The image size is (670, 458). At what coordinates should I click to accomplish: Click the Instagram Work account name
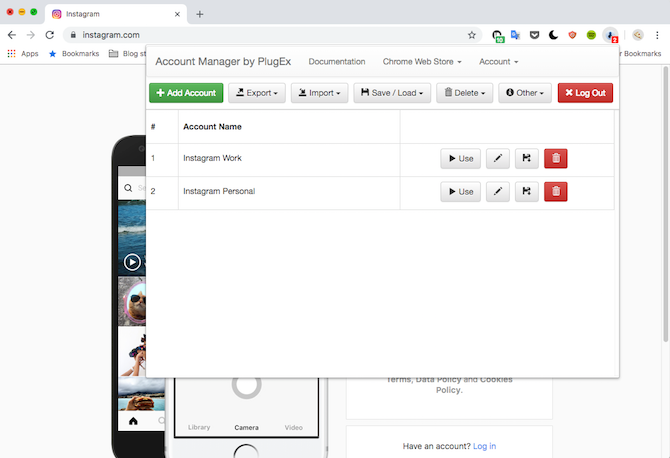212,158
